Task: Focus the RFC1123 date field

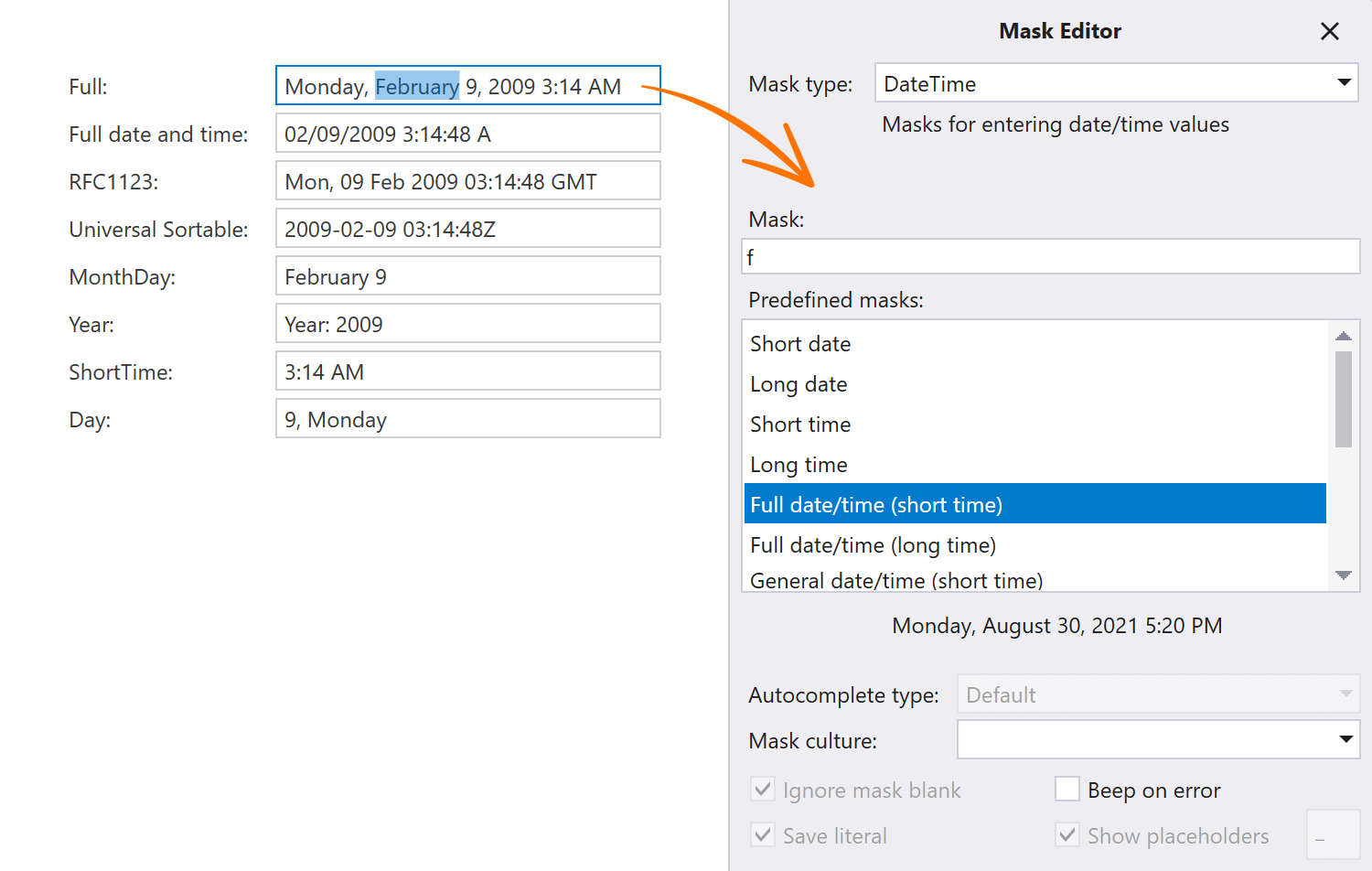Action: pyautogui.click(x=467, y=181)
